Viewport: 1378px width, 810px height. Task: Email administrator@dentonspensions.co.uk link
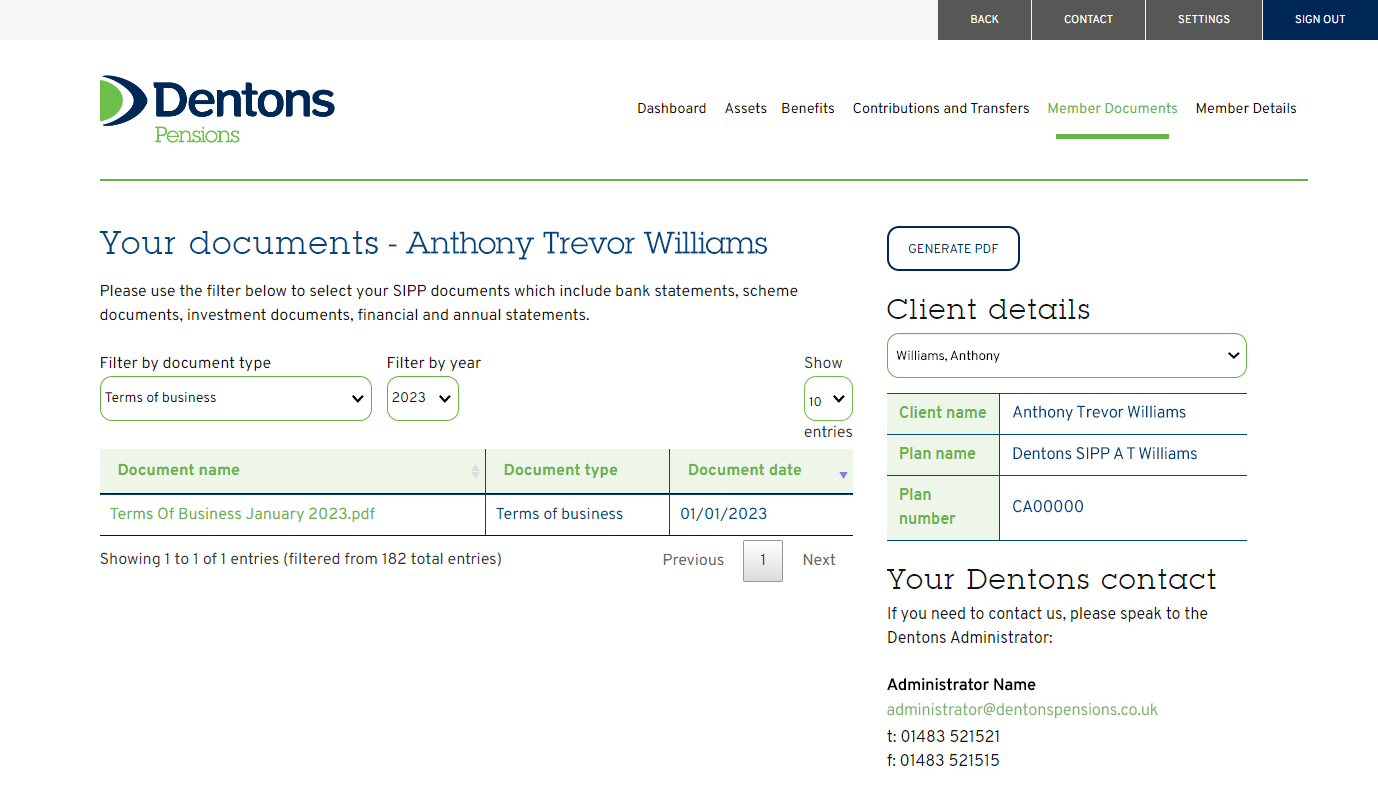coord(1022,710)
